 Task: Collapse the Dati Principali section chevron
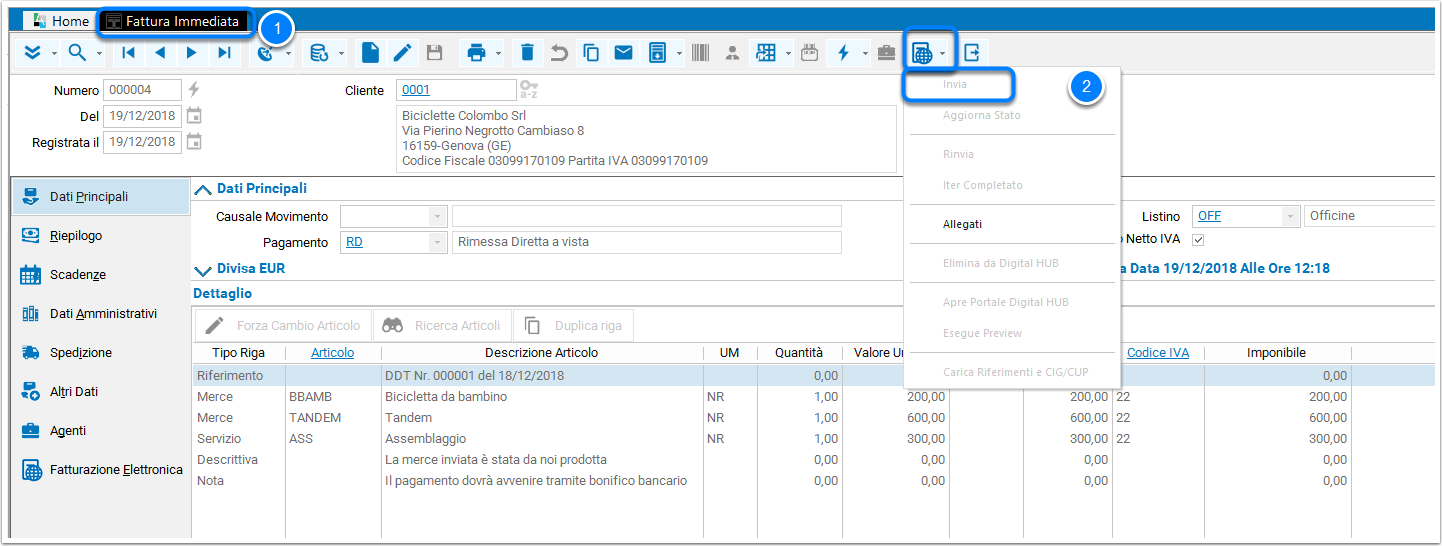[203, 189]
